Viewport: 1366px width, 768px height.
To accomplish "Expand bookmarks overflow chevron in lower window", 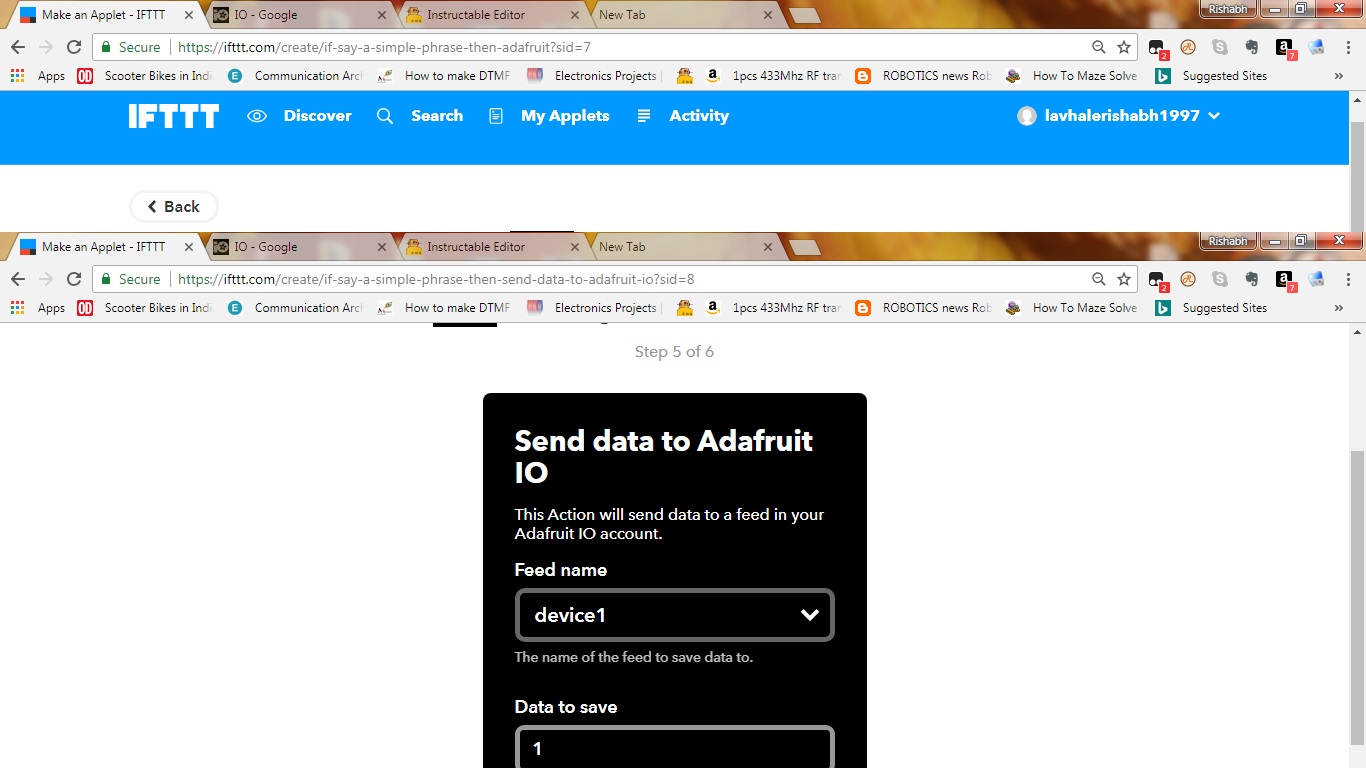I will [x=1339, y=308].
